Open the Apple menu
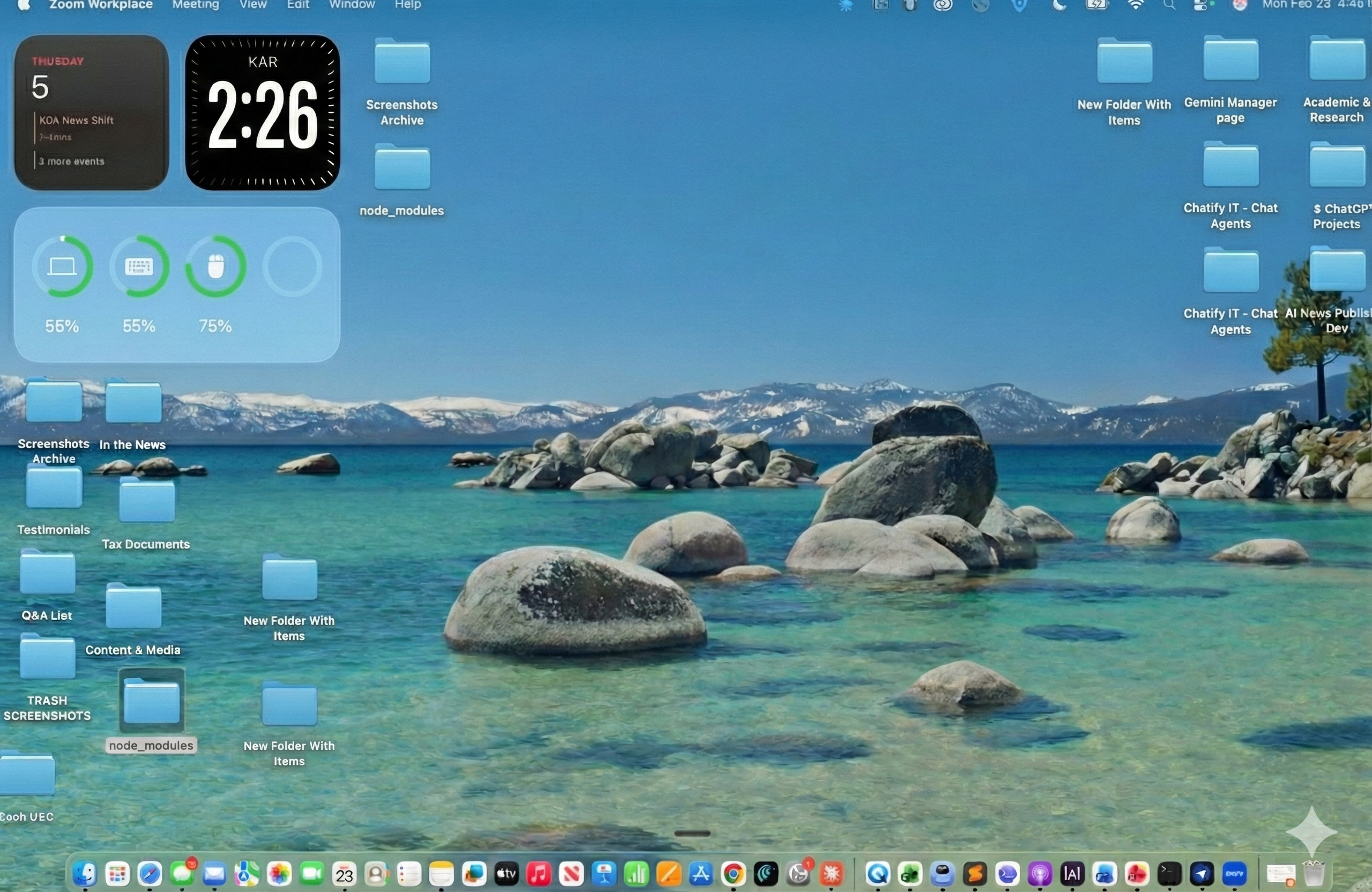This screenshot has height=892, width=1372. click(24, 5)
